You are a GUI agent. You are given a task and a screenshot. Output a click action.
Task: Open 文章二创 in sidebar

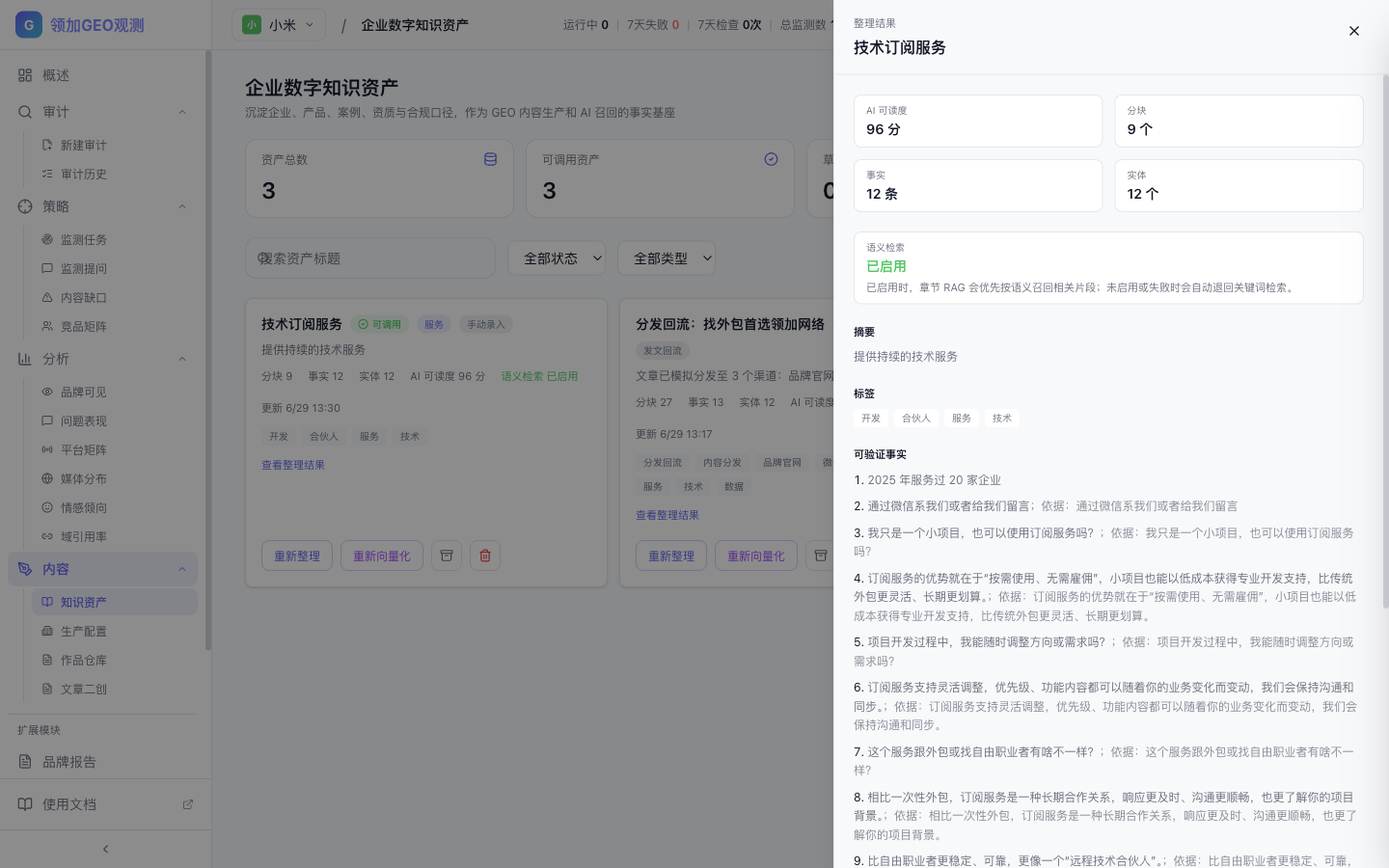(x=114, y=689)
